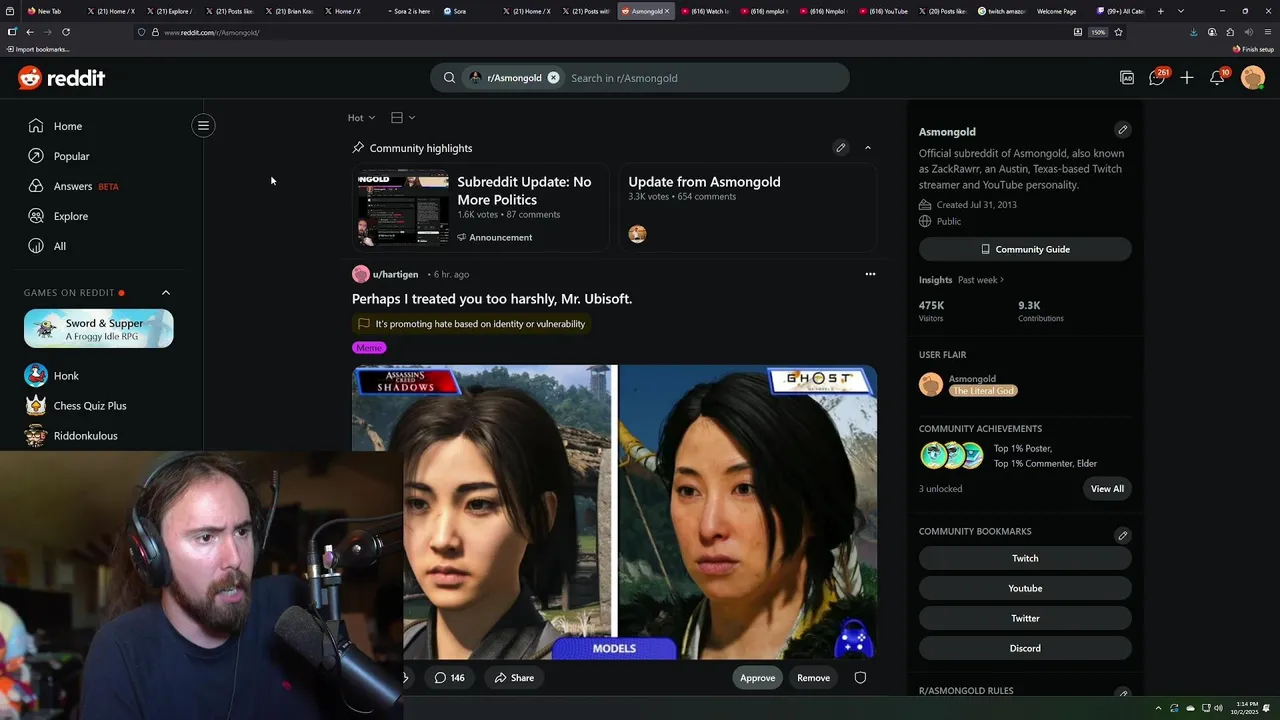Open a new browser tab with plus

(x=1160, y=11)
